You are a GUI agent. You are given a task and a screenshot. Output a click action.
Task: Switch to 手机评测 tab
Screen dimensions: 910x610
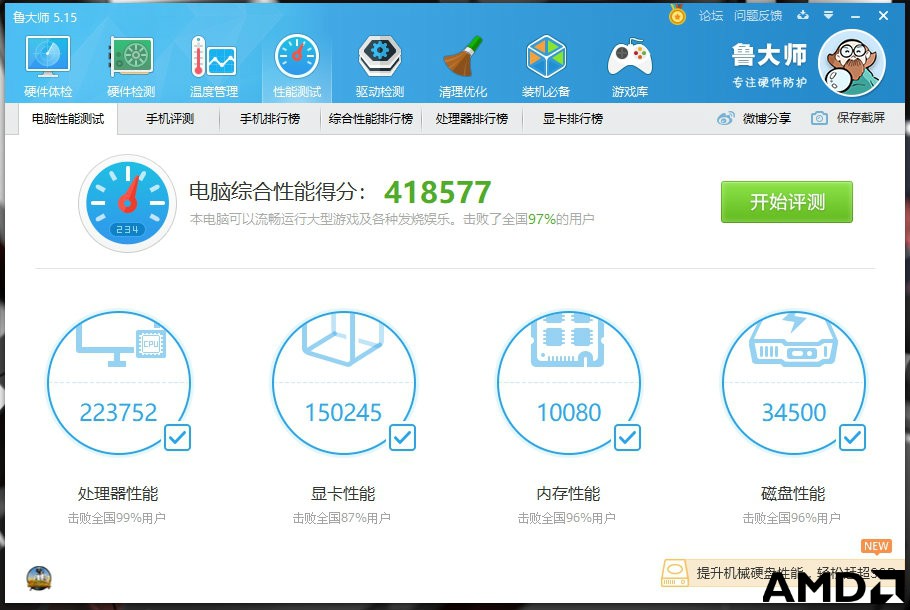169,119
